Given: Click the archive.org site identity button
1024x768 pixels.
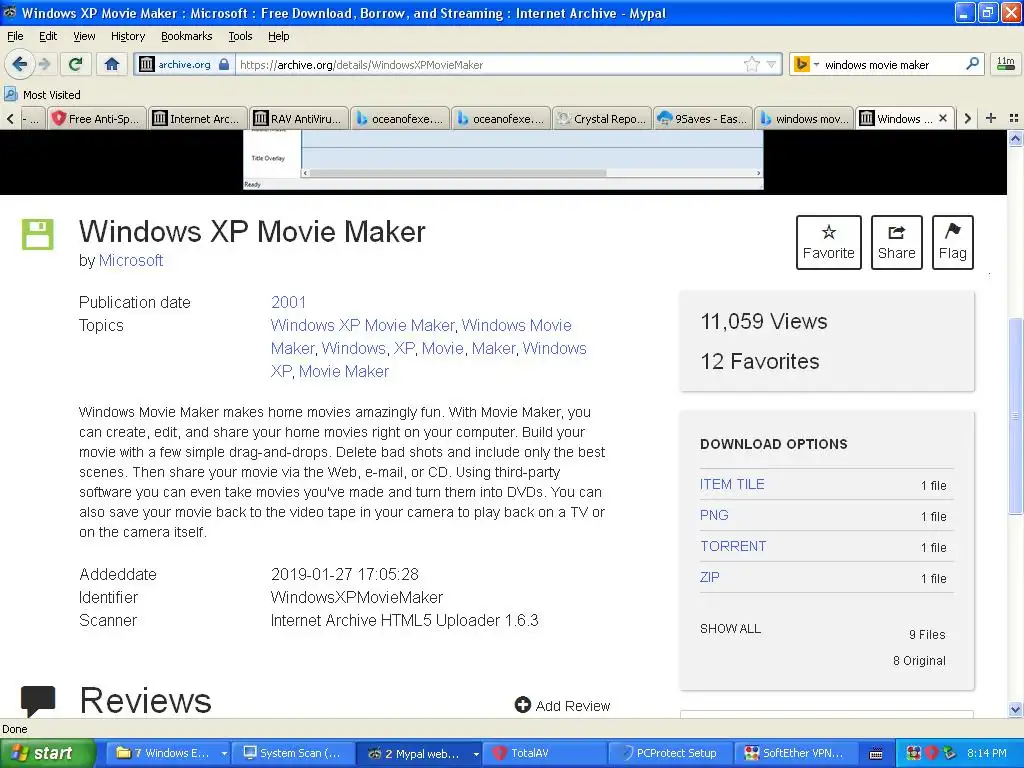Looking at the screenshot, I should pyautogui.click(x=184, y=64).
